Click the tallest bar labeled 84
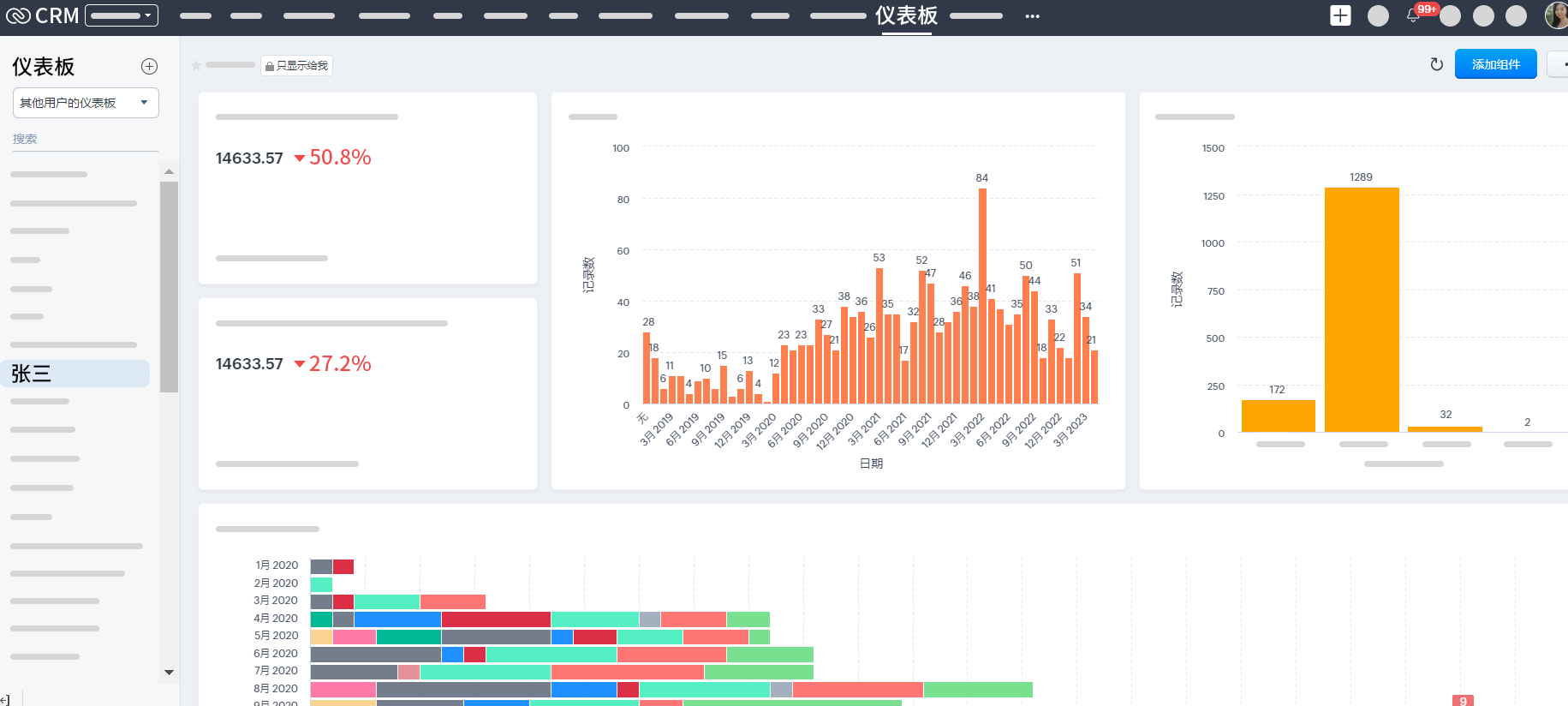 [982, 296]
